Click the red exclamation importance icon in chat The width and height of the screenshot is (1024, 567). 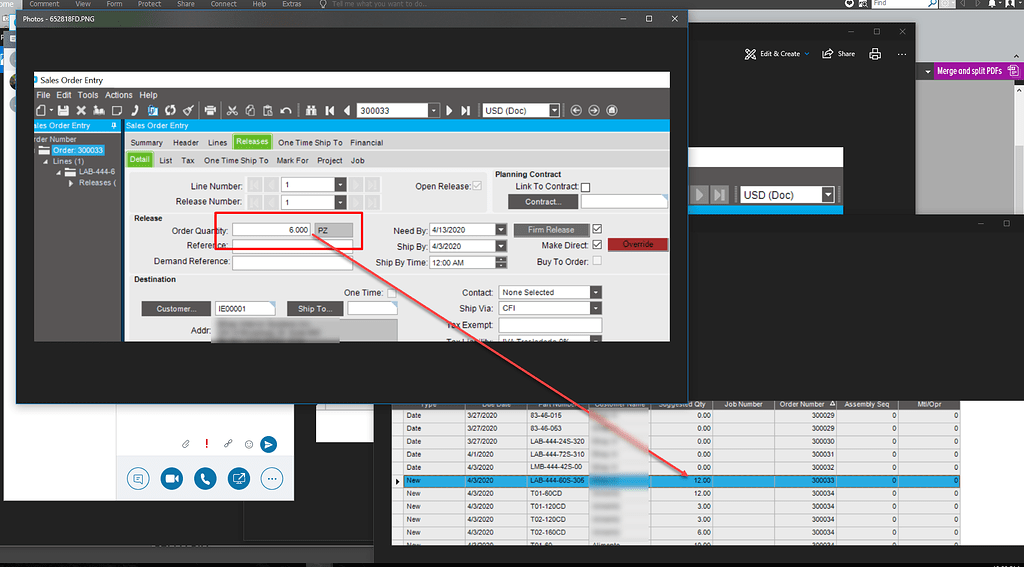[x=206, y=444]
